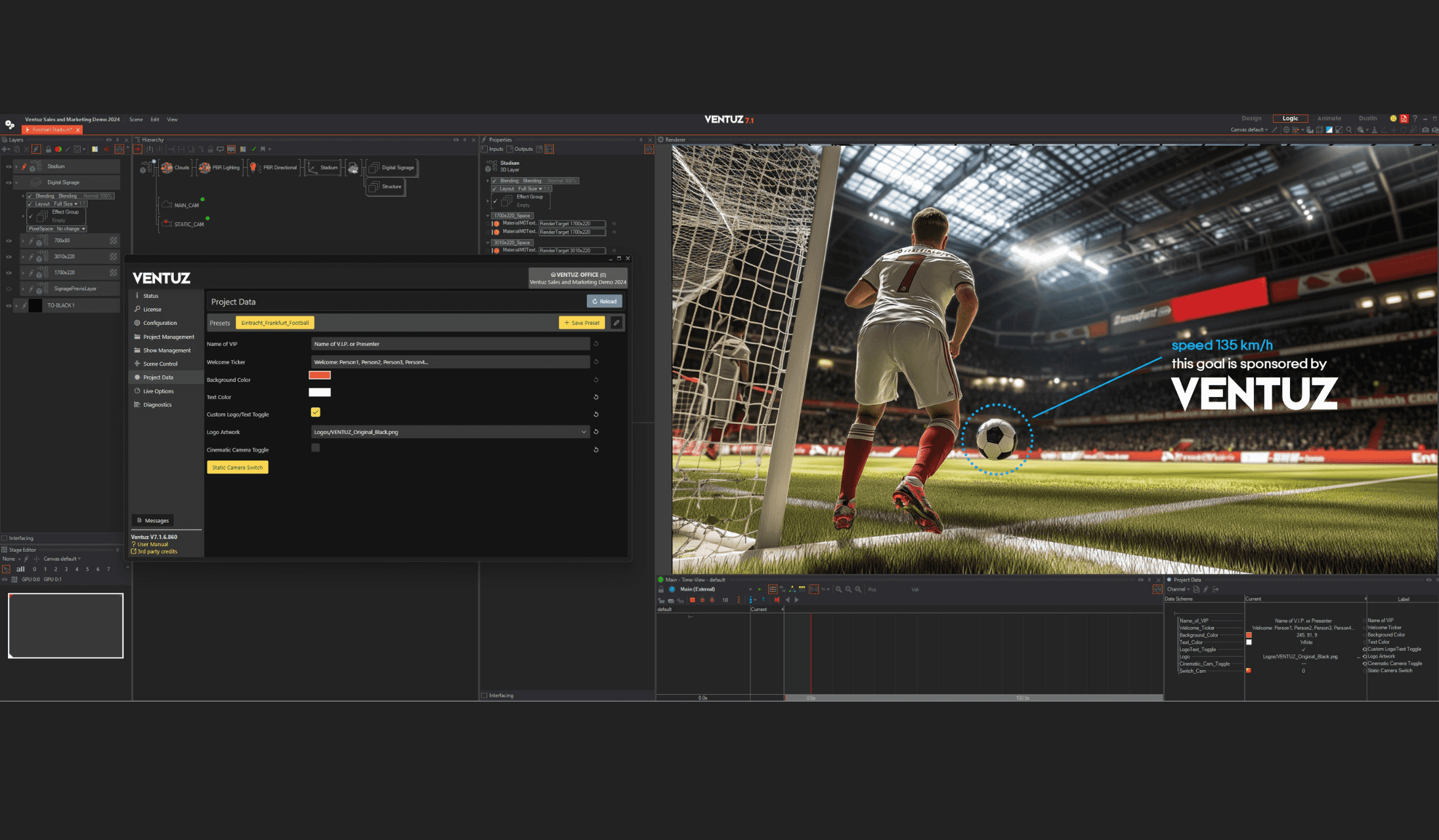Hide the Stadium layer via eye icon

(x=9, y=167)
